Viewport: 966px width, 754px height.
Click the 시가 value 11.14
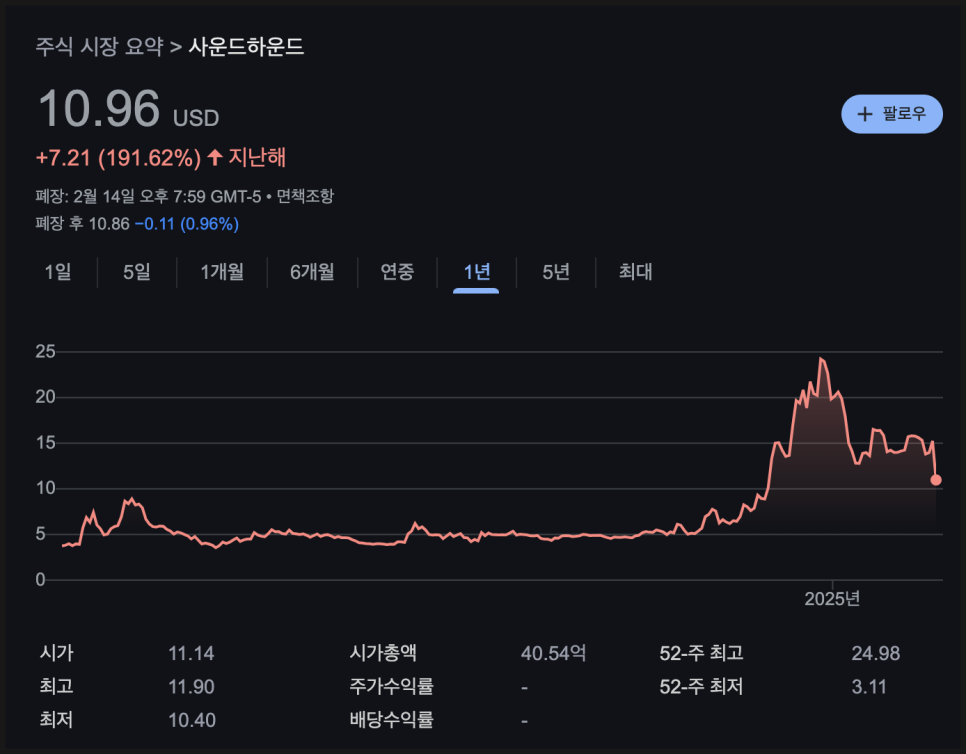tap(191, 654)
